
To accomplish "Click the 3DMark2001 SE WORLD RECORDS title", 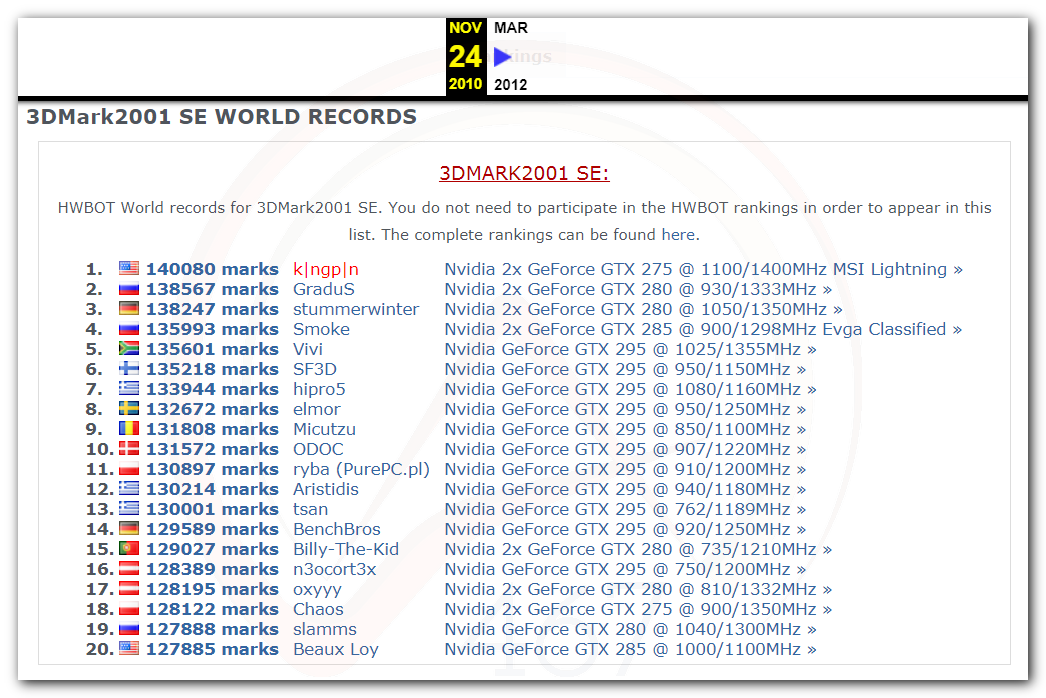I will [221, 117].
